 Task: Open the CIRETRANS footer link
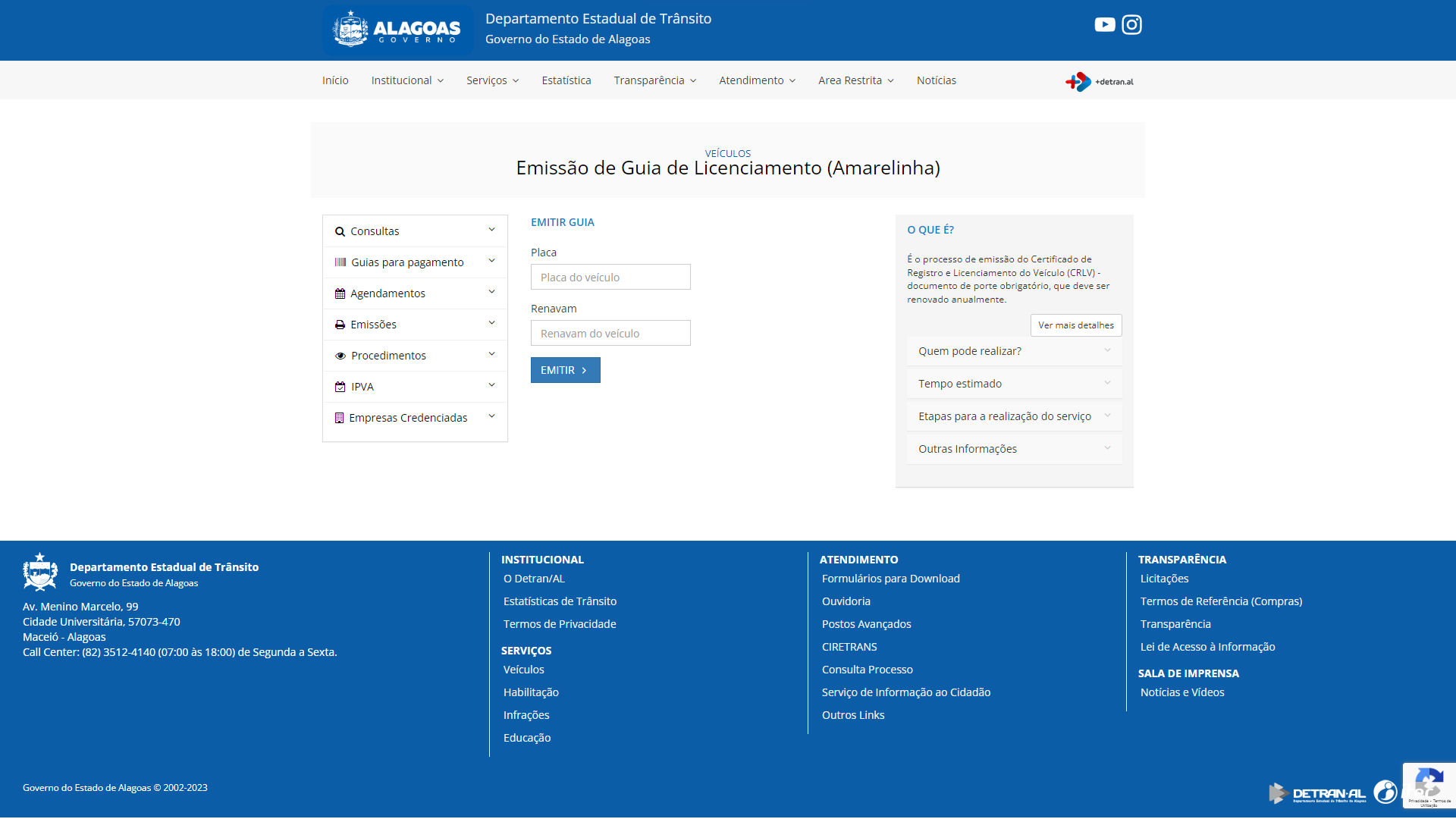(849, 647)
